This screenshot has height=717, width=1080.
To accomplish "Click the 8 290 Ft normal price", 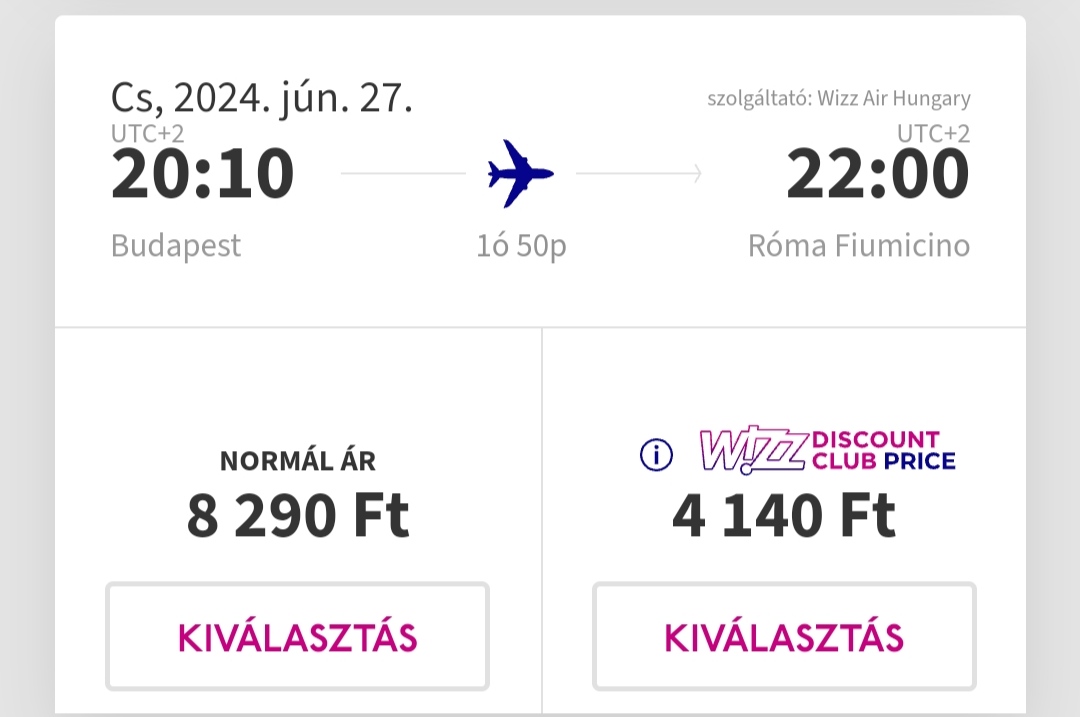I will tap(298, 516).
